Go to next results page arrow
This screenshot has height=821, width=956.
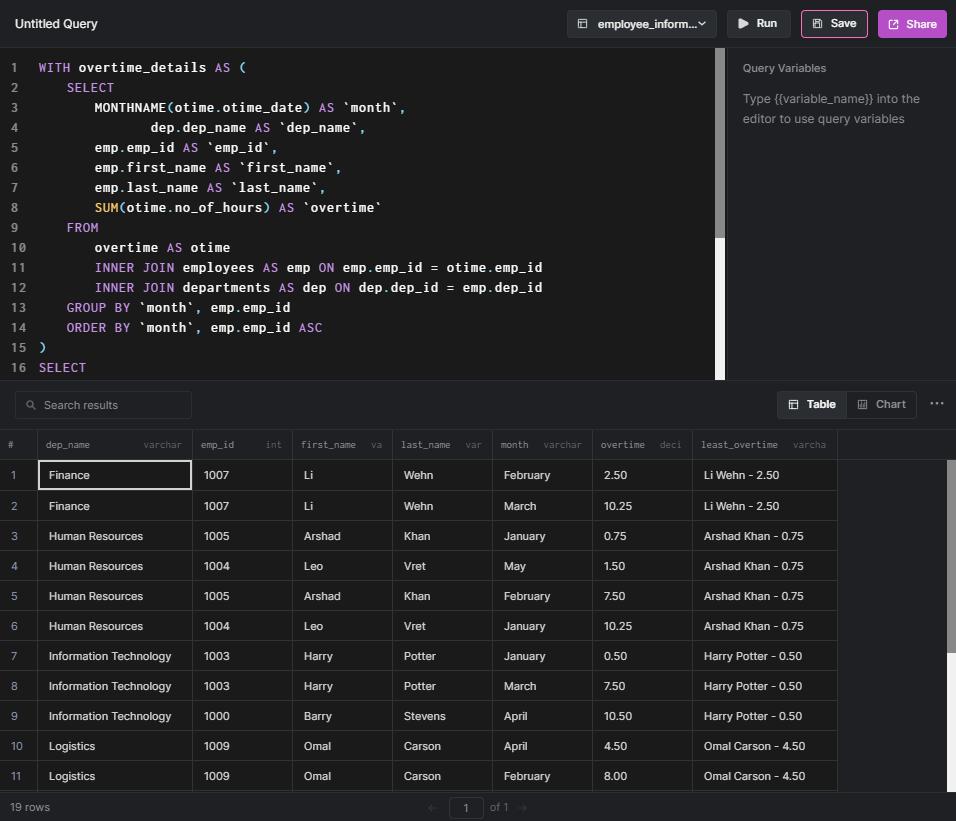click(x=523, y=808)
